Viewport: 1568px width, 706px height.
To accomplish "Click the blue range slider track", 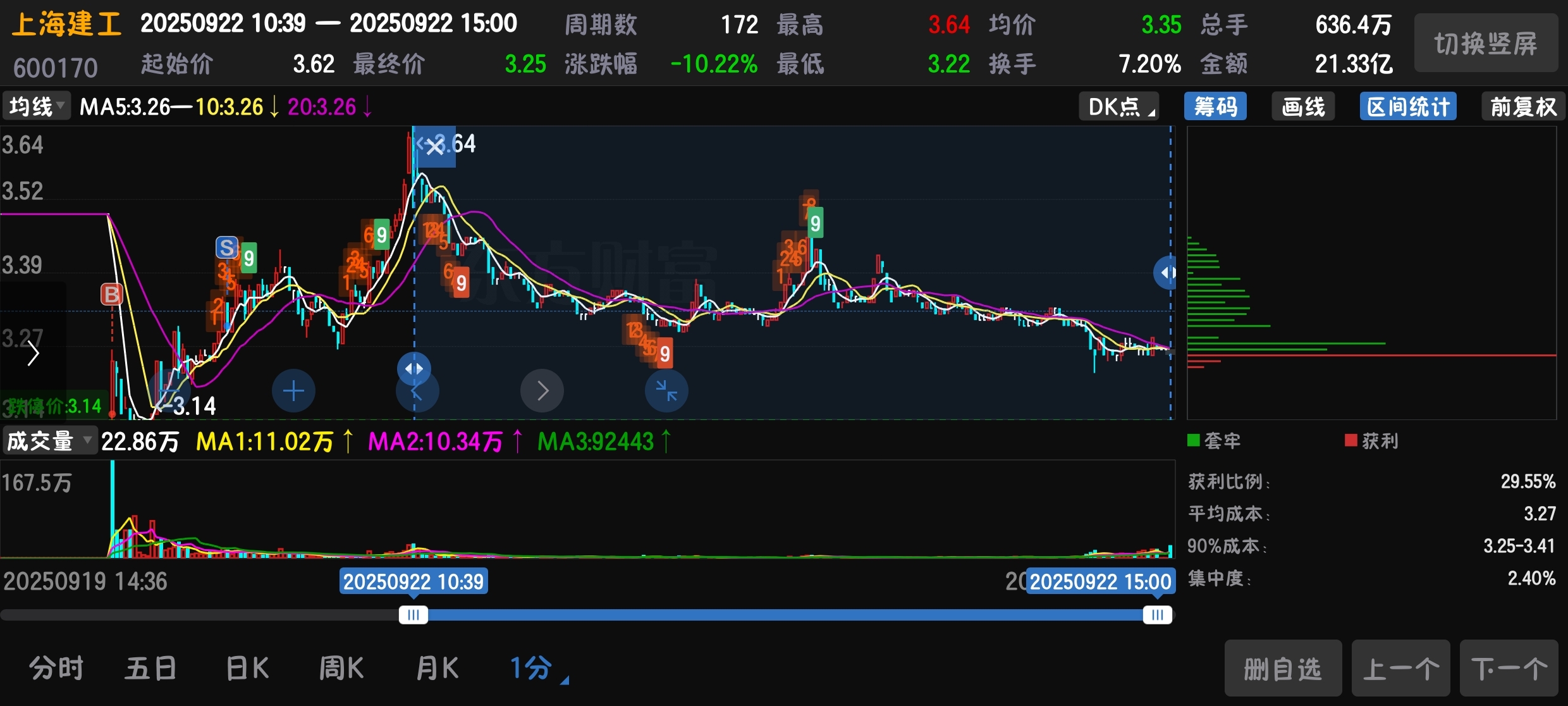I will click(x=785, y=615).
